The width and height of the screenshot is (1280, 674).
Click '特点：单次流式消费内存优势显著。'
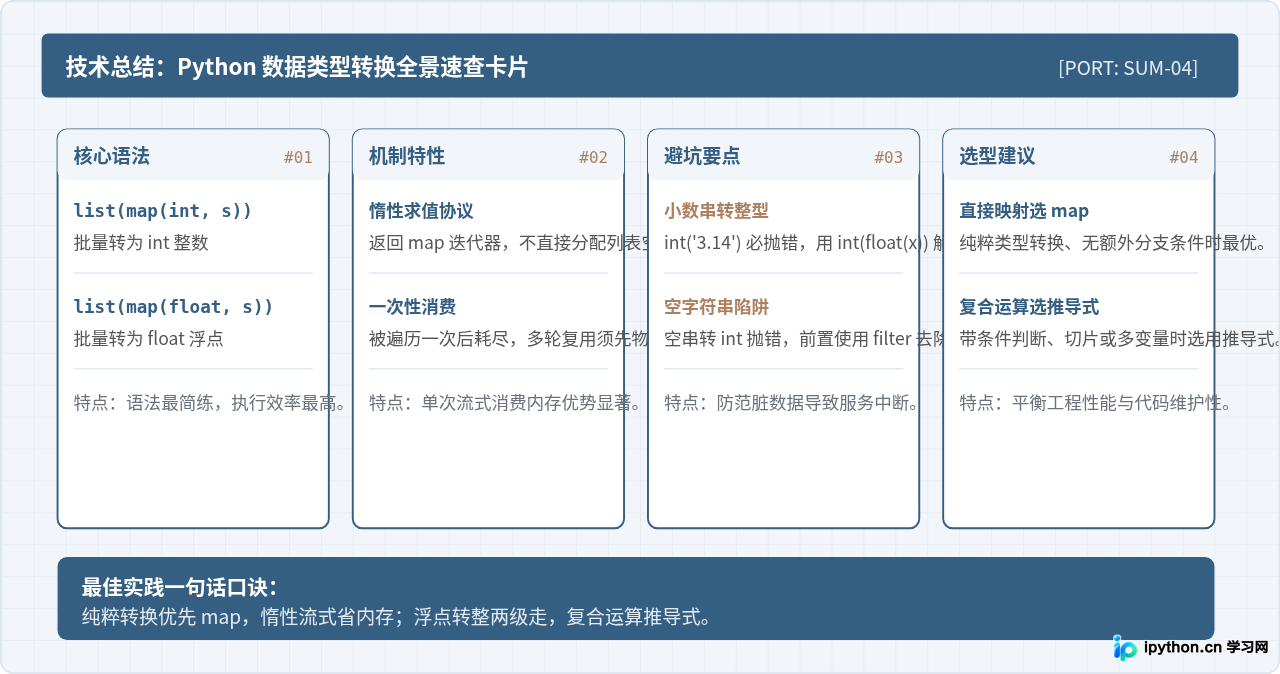(505, 403)
